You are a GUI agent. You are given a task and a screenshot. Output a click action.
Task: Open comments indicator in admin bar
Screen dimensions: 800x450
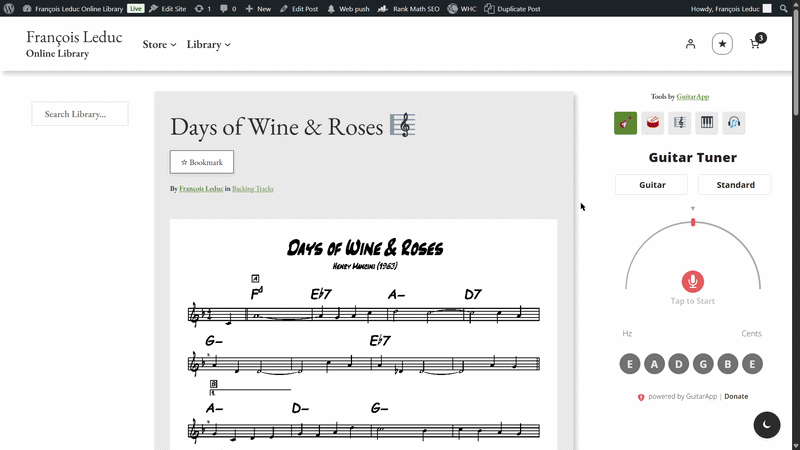pos(228,9)
